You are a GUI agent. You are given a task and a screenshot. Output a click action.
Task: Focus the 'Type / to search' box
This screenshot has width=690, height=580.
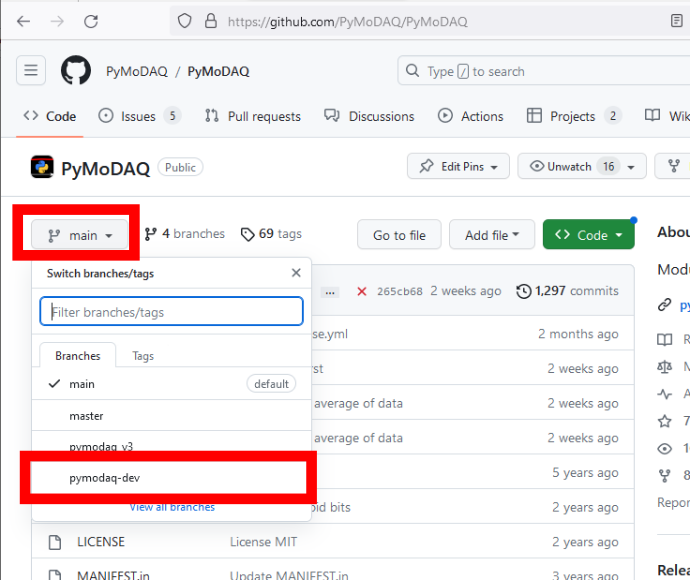pos(543,70)
